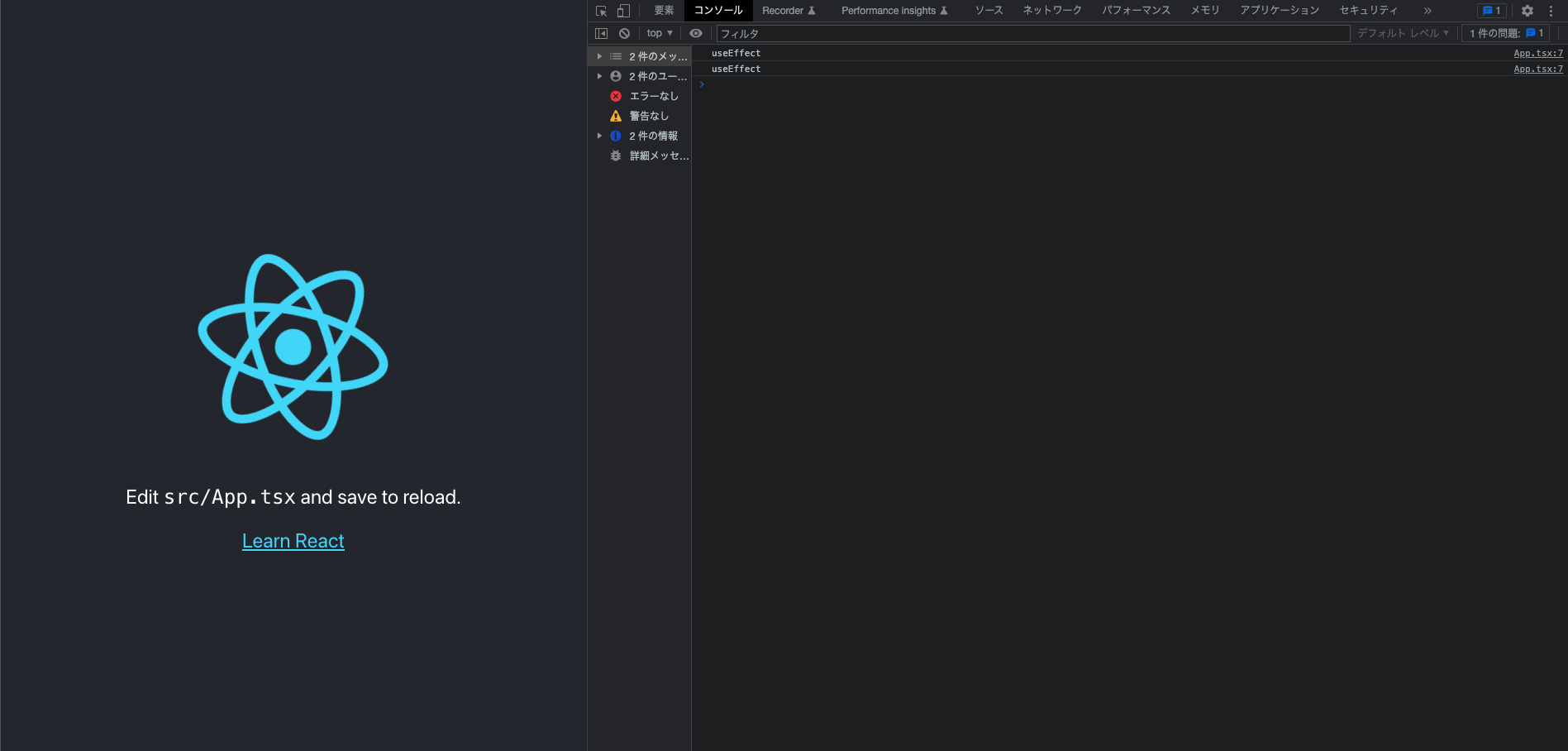Open App.tsx:7 source link

point(1537,52)
